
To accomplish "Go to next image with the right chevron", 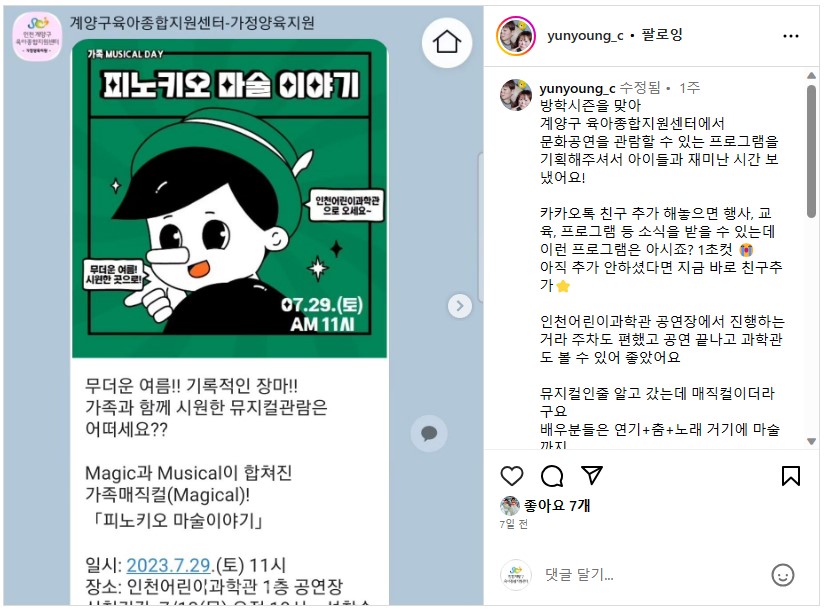I will (x=459, y=306).
